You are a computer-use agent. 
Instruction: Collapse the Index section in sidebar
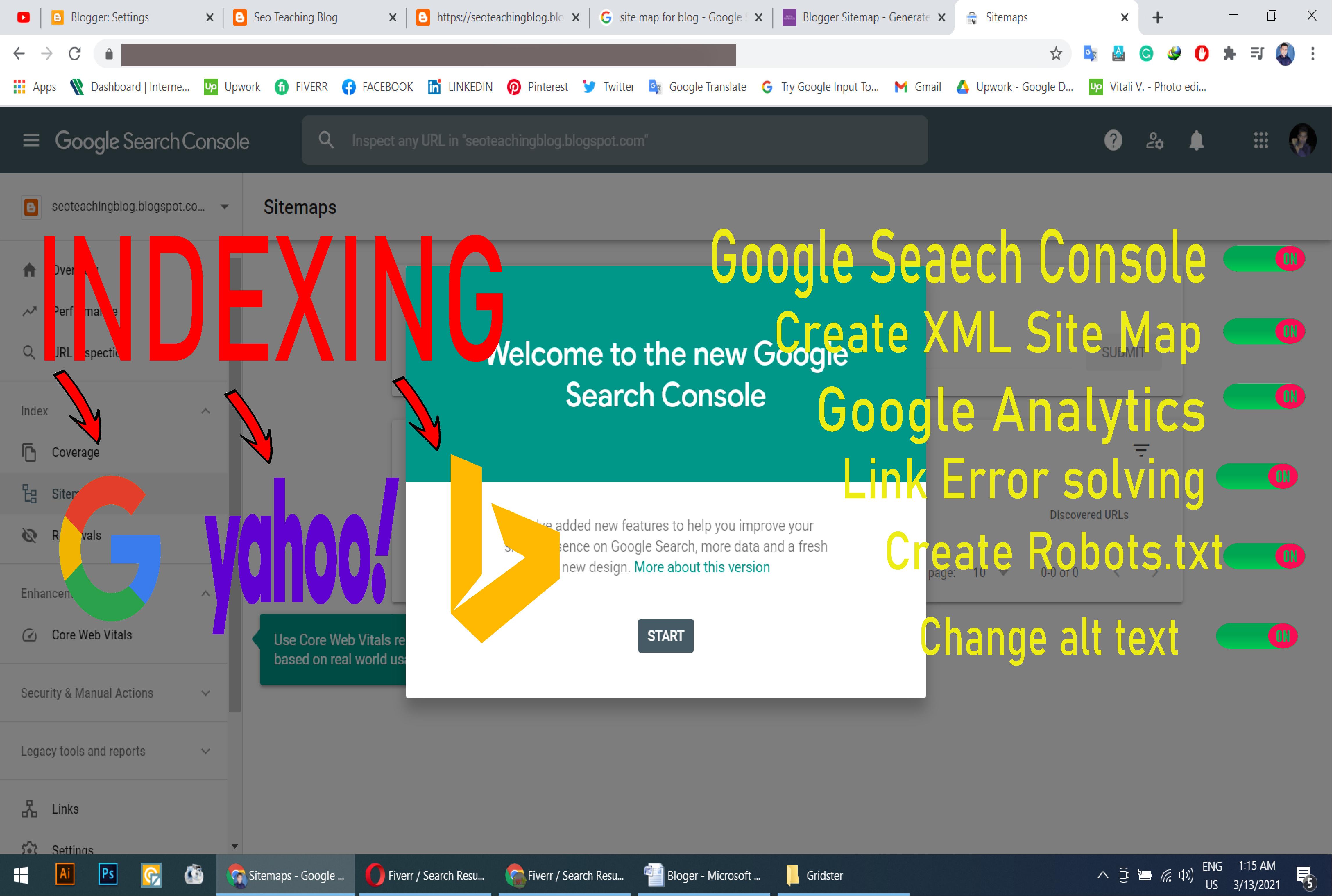[206, 410]
